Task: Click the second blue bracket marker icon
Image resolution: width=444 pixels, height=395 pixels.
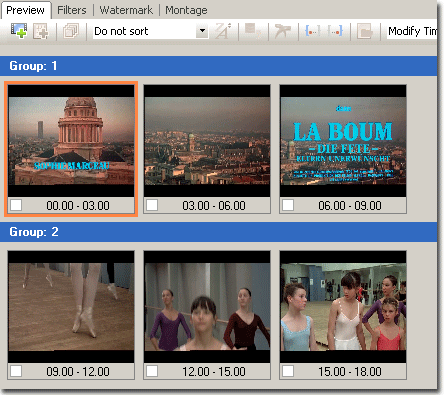Action: pos(335,31)
